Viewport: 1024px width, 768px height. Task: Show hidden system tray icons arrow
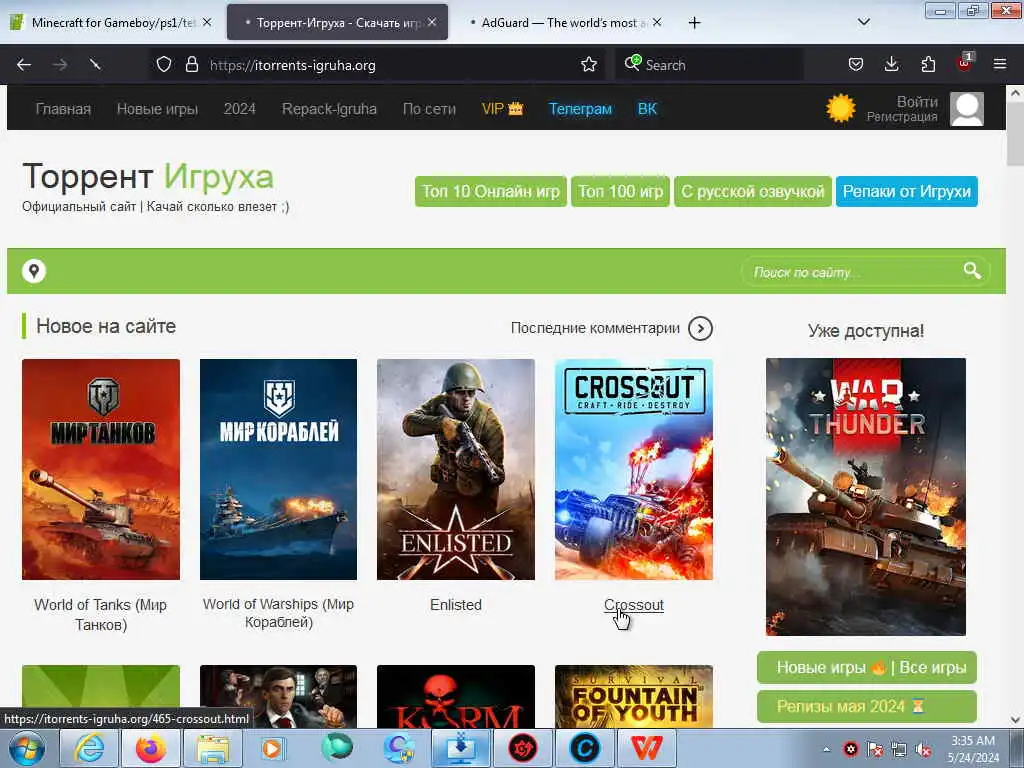coord(826,750)
